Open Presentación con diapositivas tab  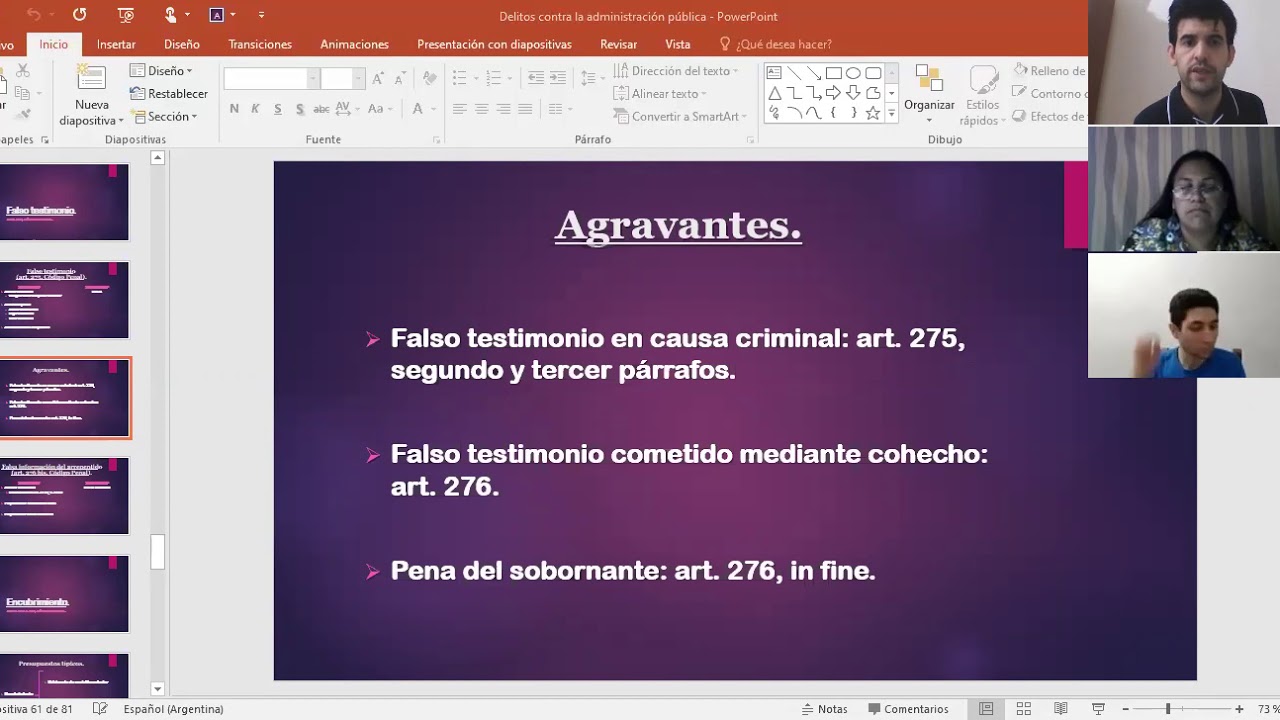pyautogui.click(x=494, y=44)
